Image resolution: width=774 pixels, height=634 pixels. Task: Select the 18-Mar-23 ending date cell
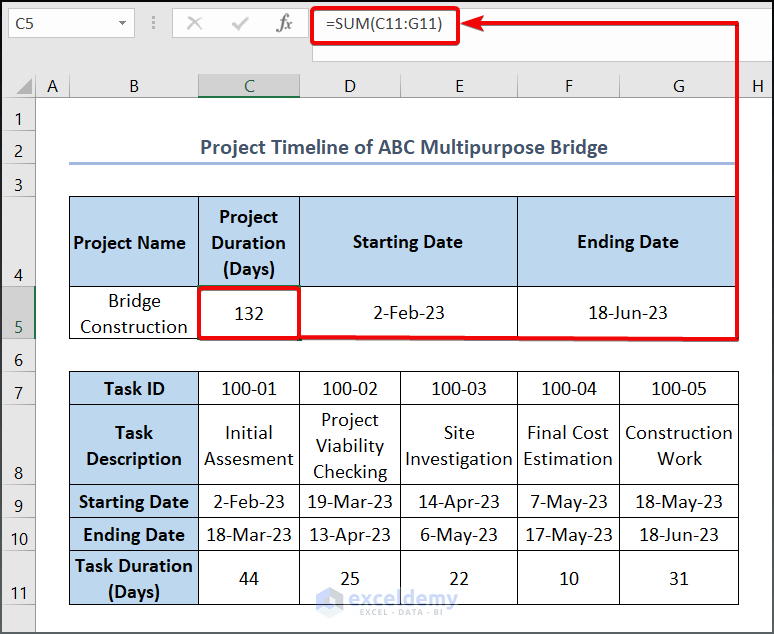point(249,534)
